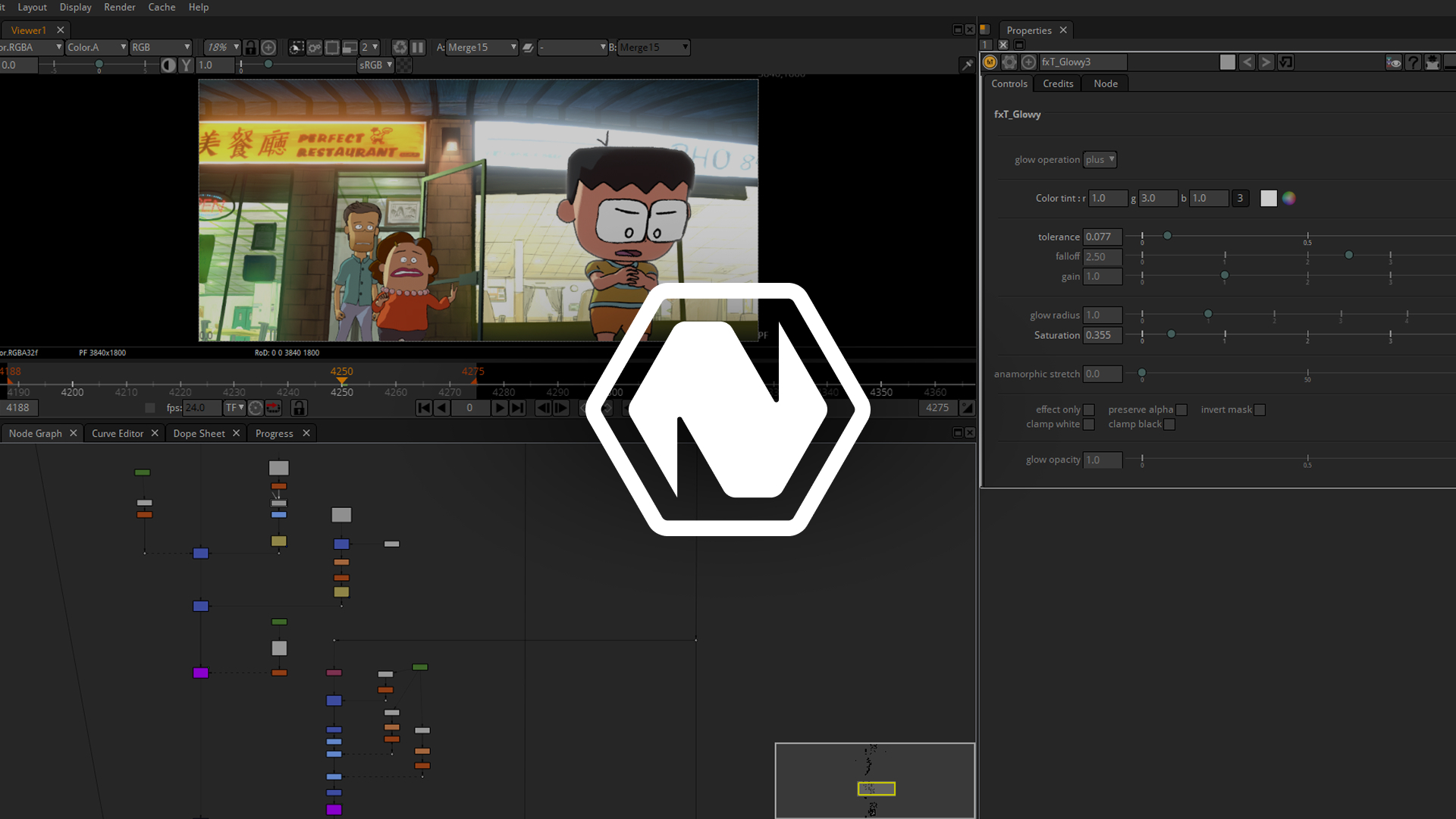
Task: Open the Layout menu
Action: tap(32, 8)
